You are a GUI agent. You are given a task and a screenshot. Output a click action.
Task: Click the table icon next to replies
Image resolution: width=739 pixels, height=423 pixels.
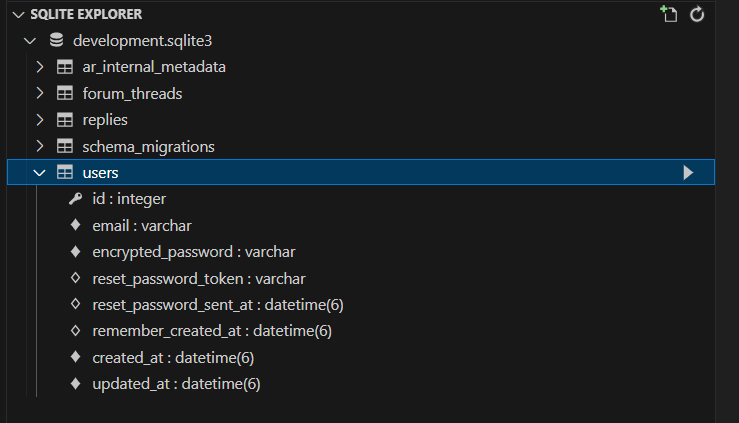tap(65, 120)
